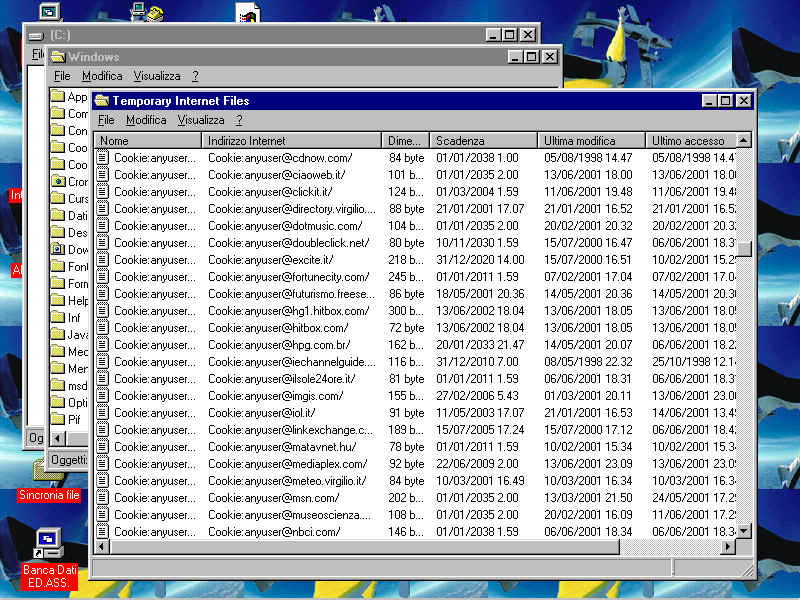Viewport: 800px width, 600px height.
Task: Select the hitbox.com/ cookie icon (72 byte)
Action: (x=103, y=328)
